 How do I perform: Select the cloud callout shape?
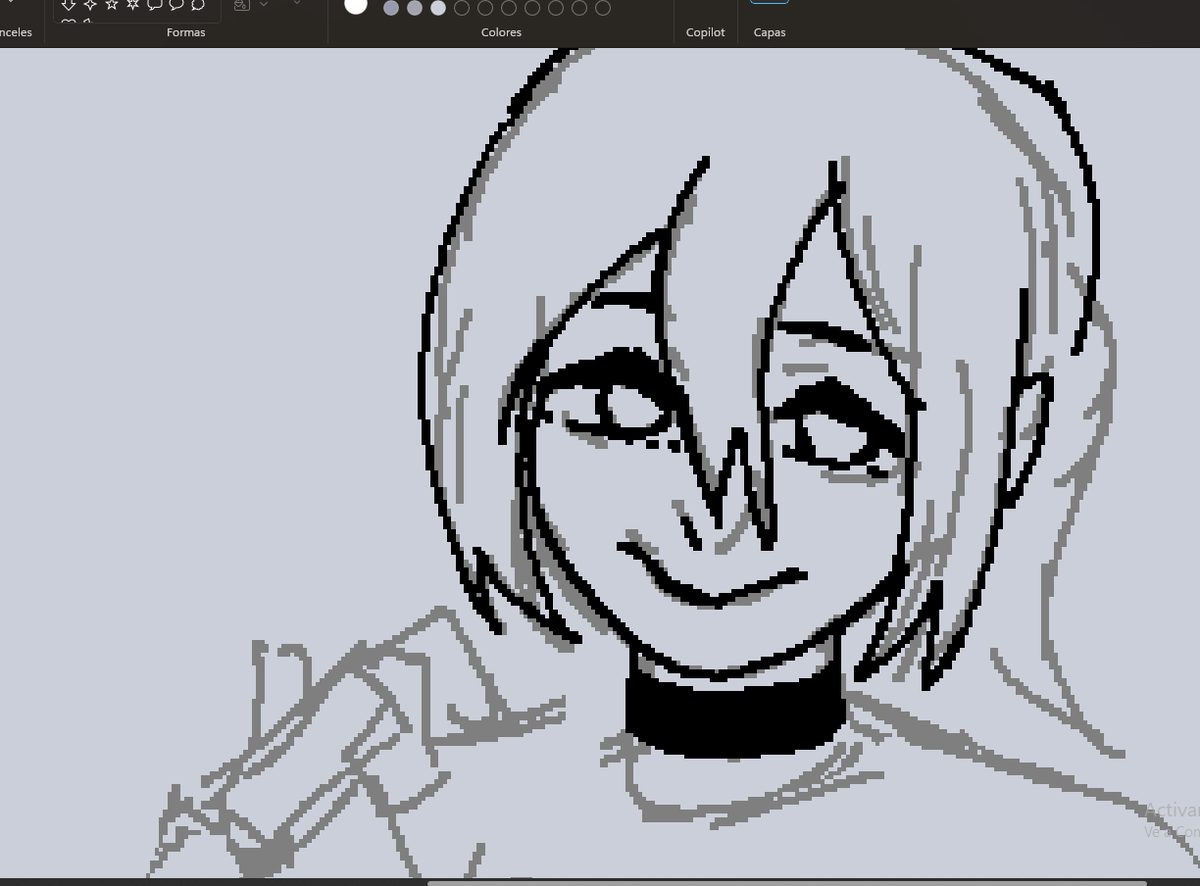click(198, 4)
